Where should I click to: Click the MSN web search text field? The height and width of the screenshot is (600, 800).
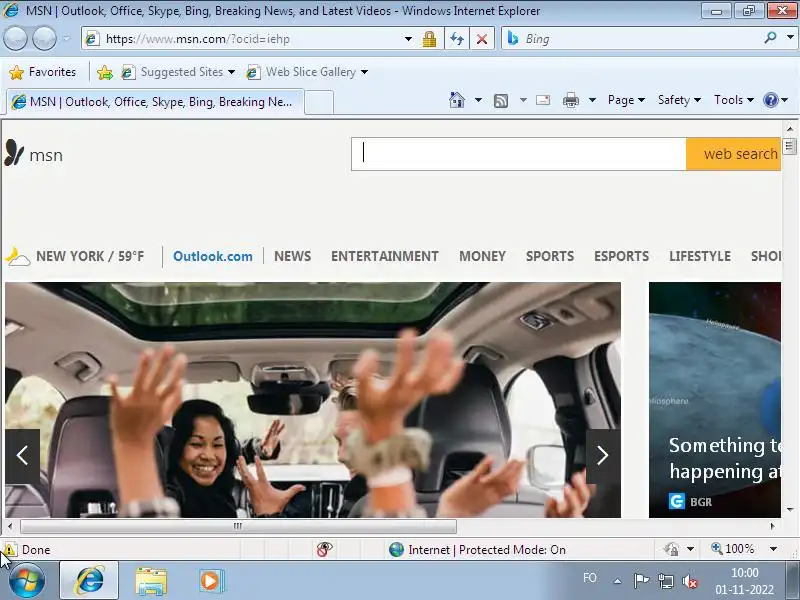click(518, 154)
